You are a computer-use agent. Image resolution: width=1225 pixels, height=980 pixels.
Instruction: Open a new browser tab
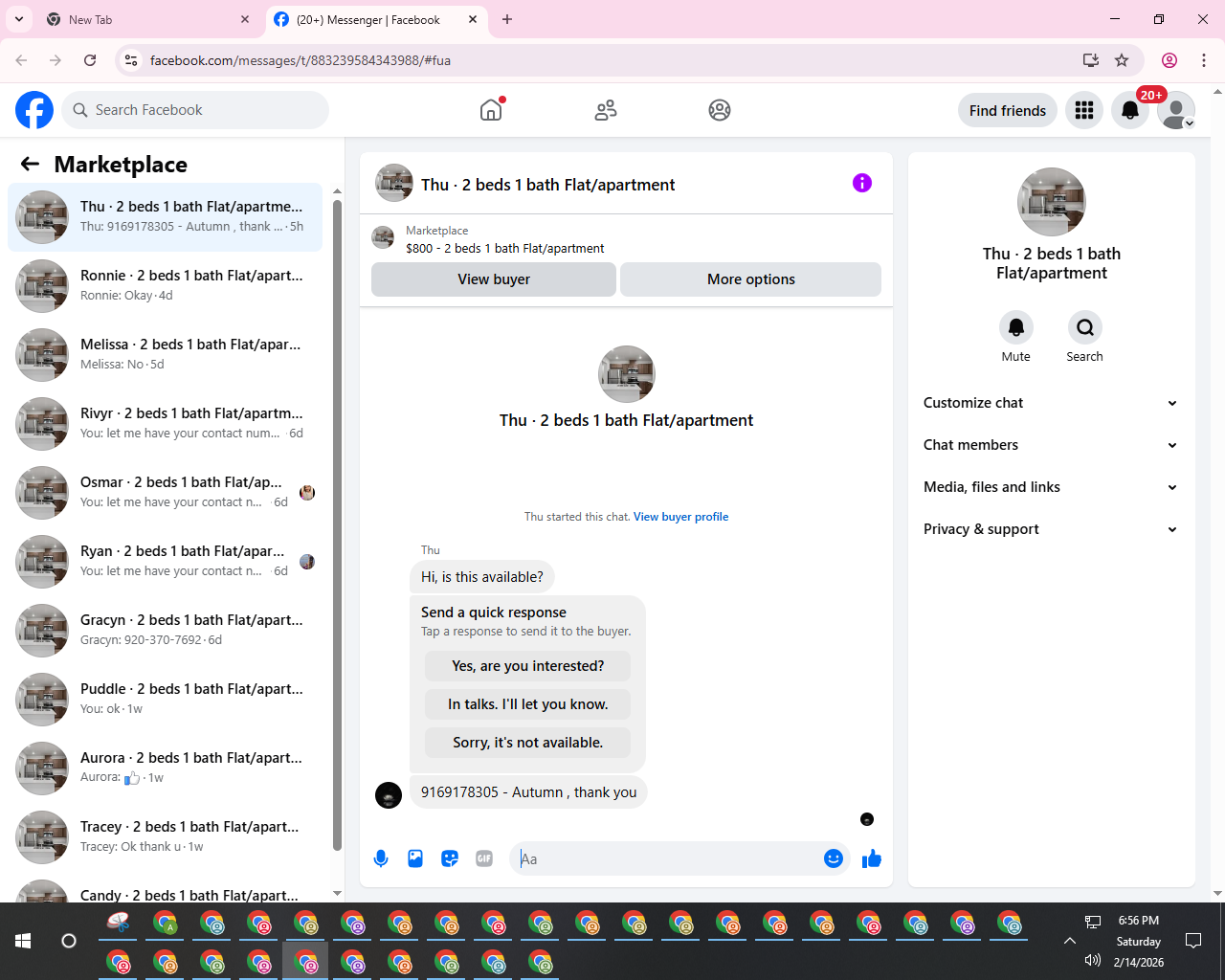coord(507,19)
